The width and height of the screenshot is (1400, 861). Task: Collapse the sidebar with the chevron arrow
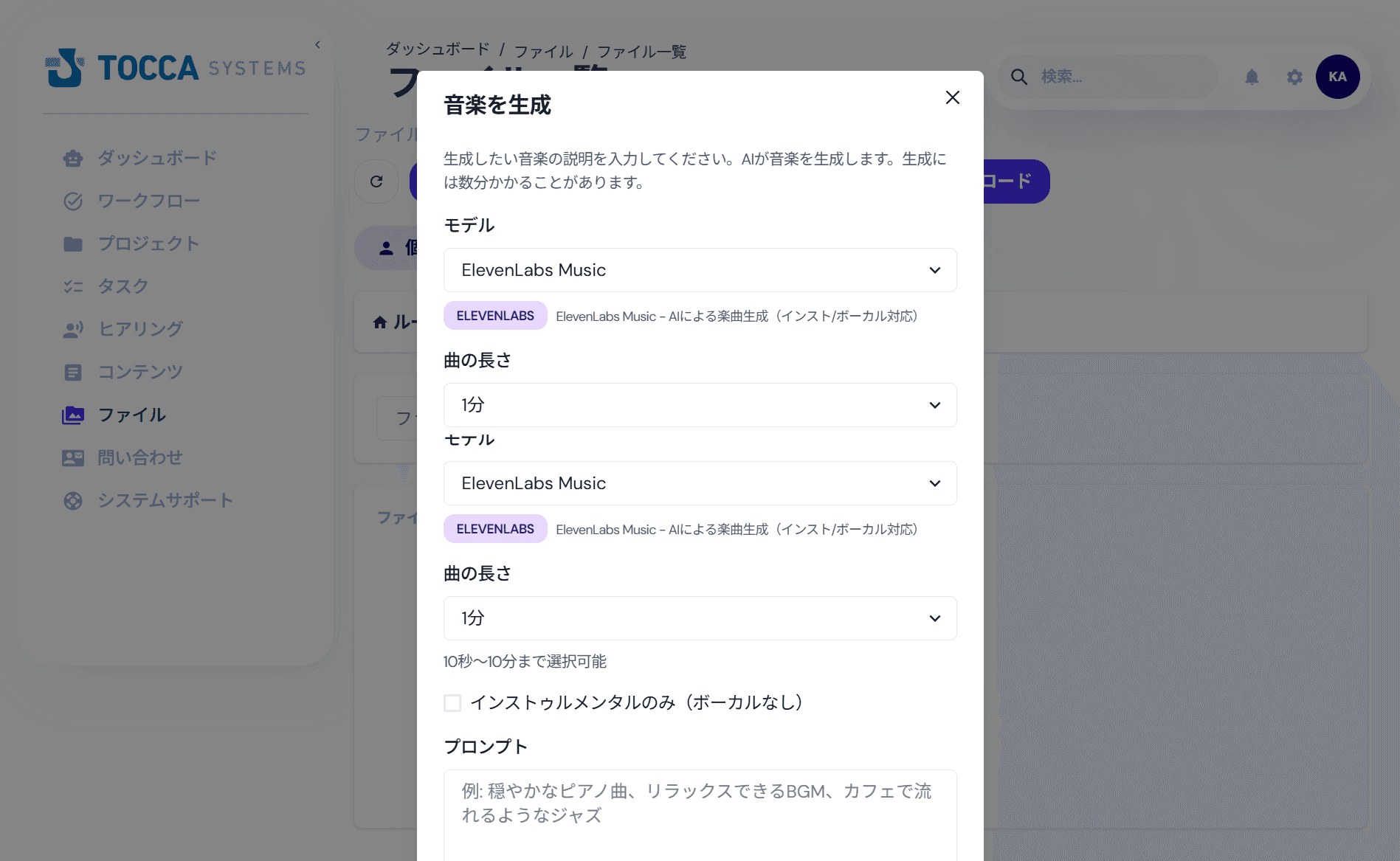tap(317, 44)
